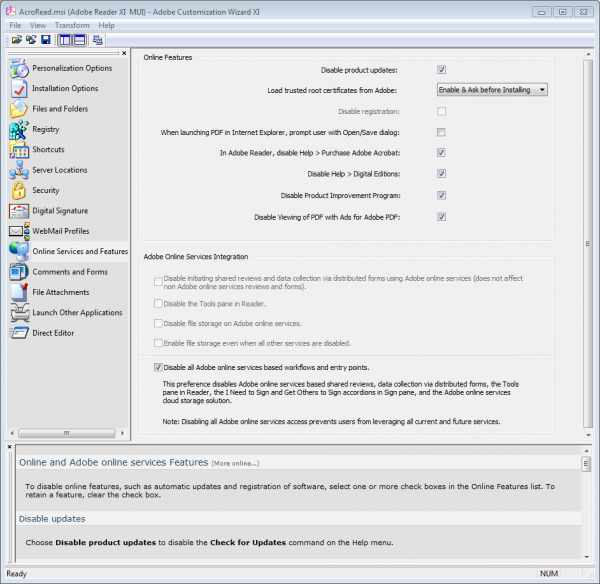The height and width of the screenshot is (584, 600).
Task: Click the sidebar scroll right arrow
Action: pos(122,433)
